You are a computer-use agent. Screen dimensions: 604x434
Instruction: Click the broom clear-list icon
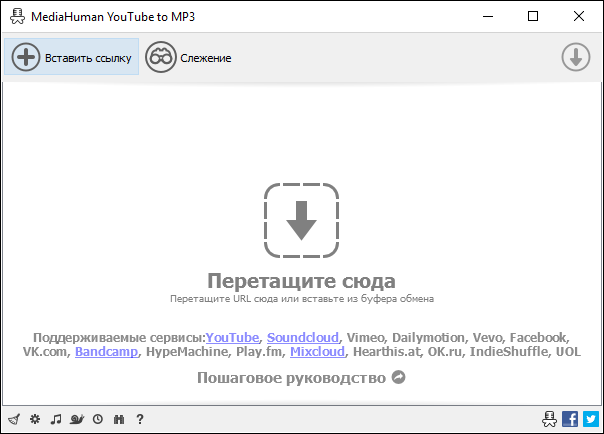click(14, 419)
